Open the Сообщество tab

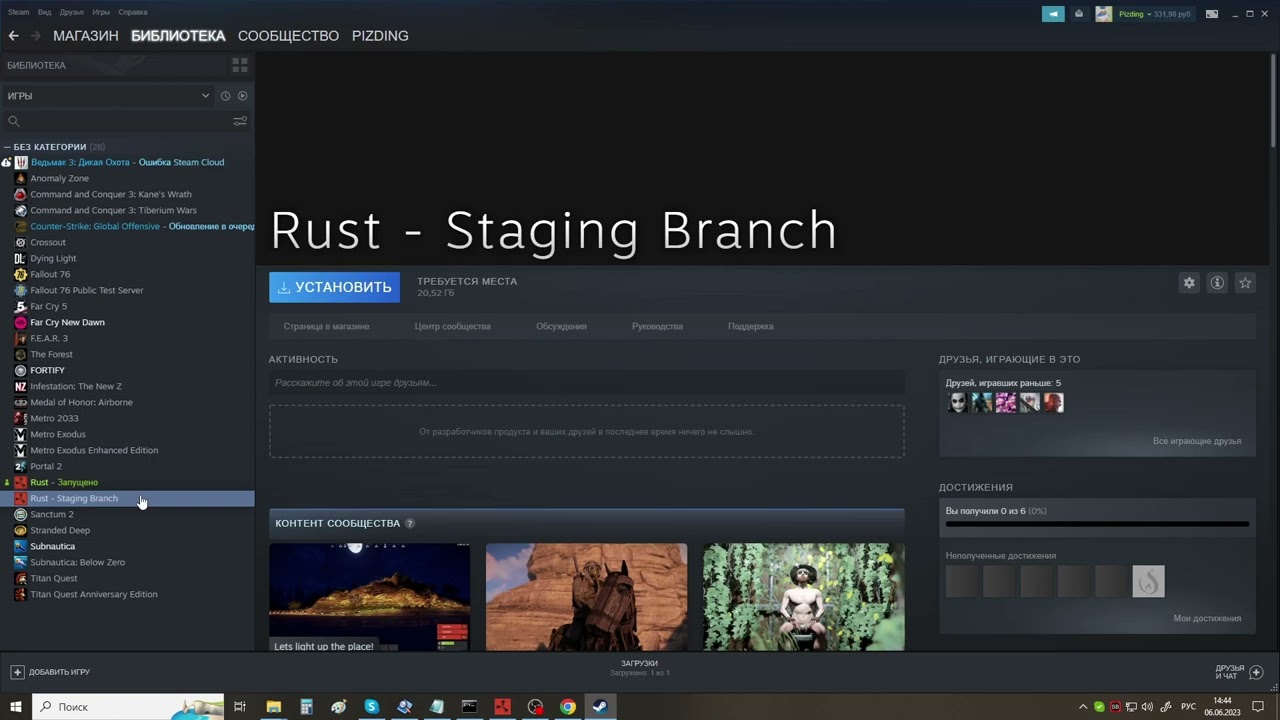tap(288, 36)
